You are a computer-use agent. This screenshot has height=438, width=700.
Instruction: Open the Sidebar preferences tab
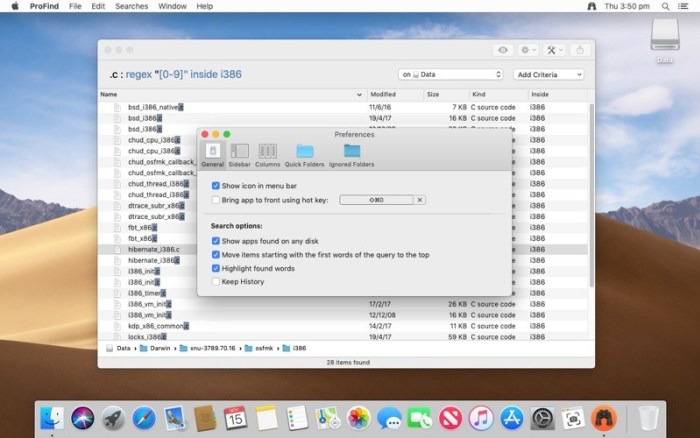coord(239,154)
